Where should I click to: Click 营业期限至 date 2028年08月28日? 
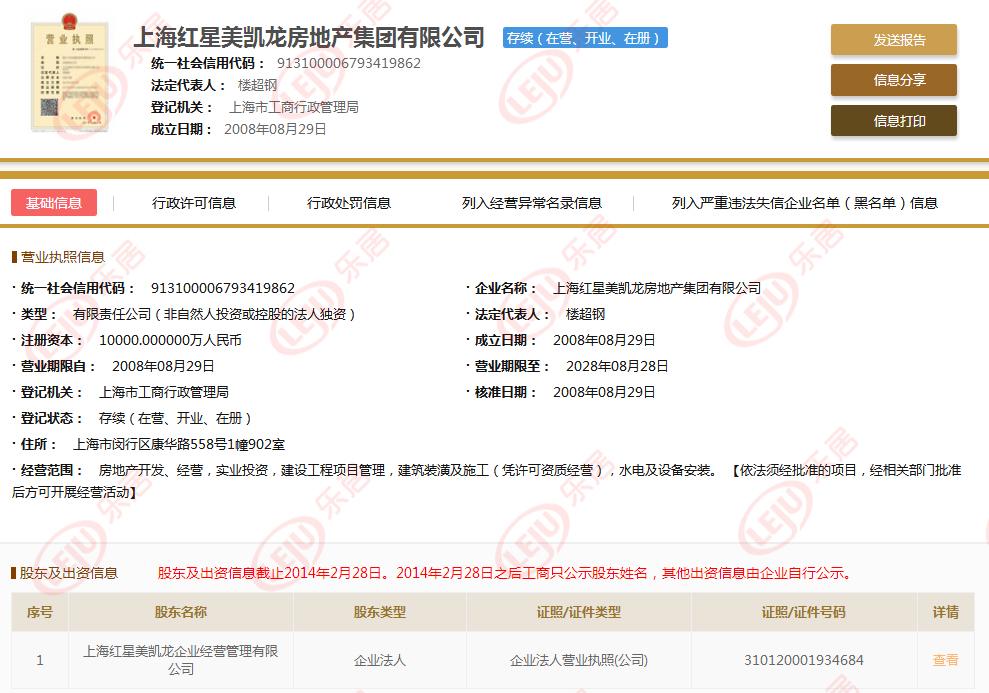coord(617,366)
